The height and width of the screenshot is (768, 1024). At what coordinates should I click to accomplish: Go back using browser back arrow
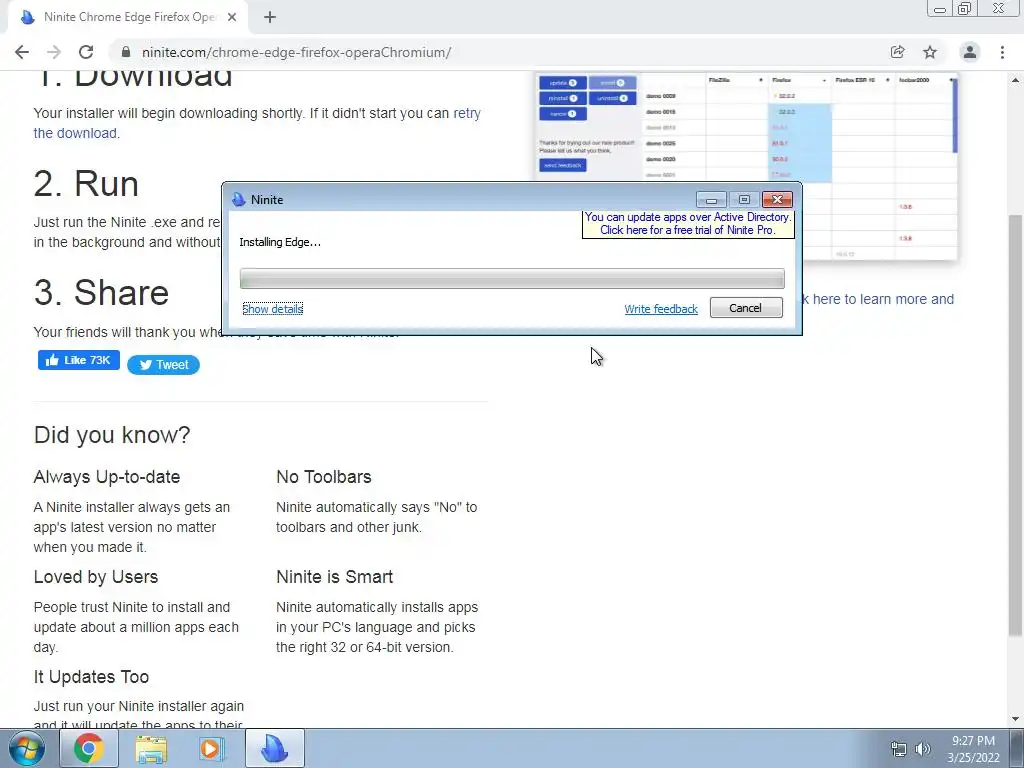(22, 52)
